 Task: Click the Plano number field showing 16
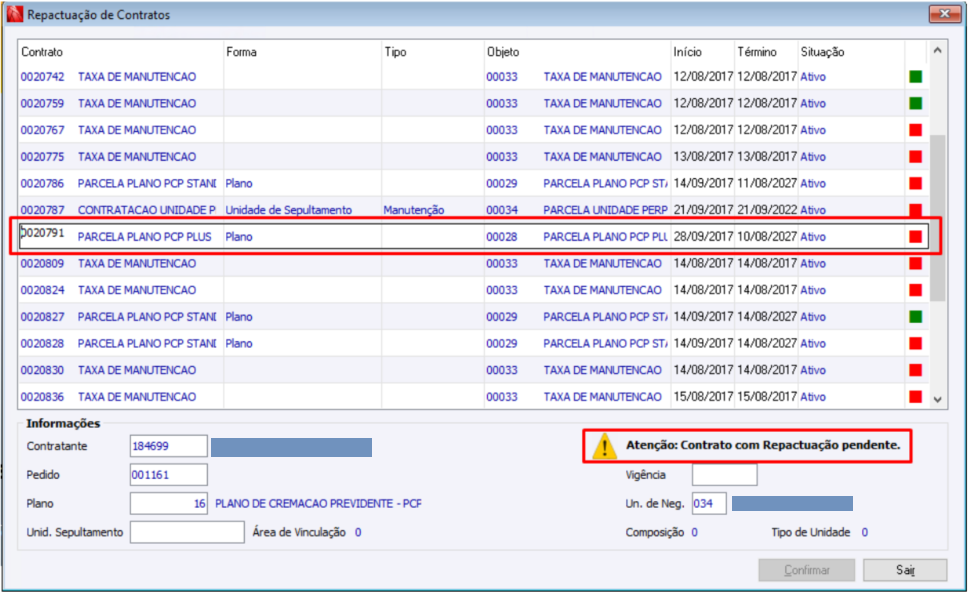tap(168, 503)
